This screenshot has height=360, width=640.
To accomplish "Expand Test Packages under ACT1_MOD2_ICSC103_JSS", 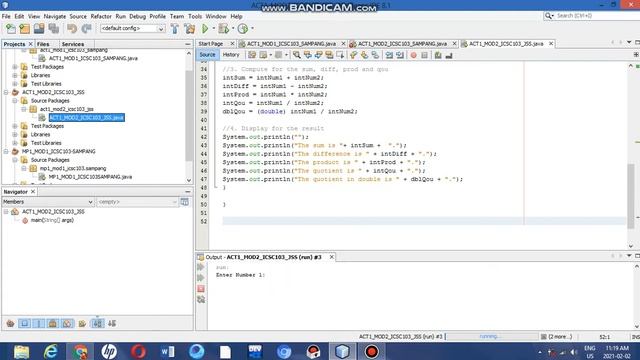I will tap(15, 126).
